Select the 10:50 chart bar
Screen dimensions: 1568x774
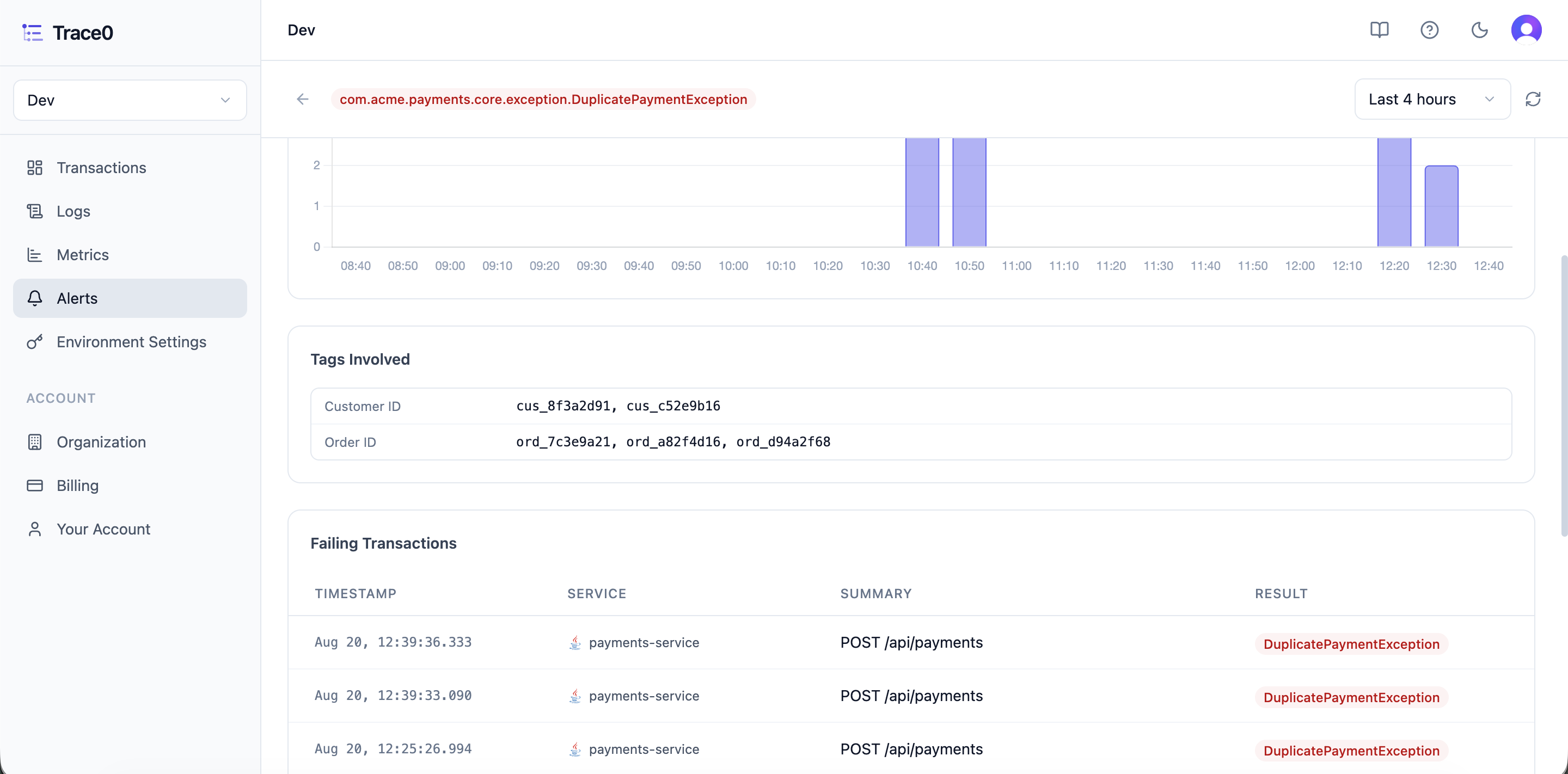click(969, 192)
